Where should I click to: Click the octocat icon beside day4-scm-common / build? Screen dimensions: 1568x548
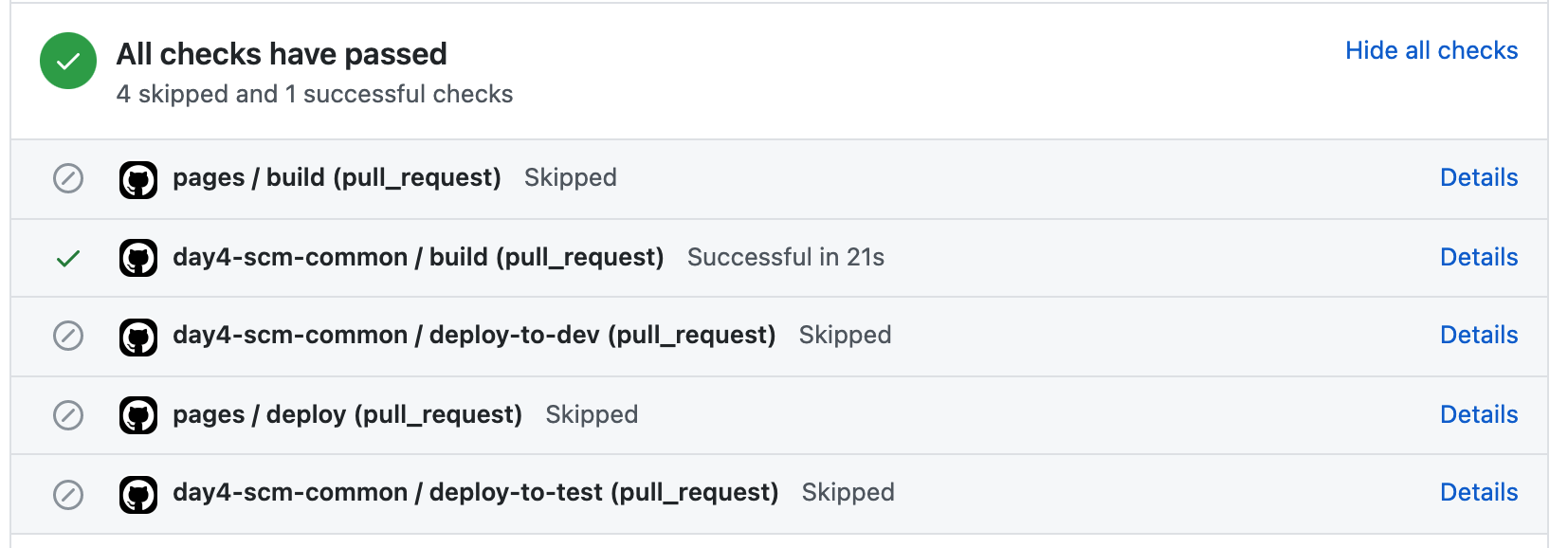[x=138, y=258]
